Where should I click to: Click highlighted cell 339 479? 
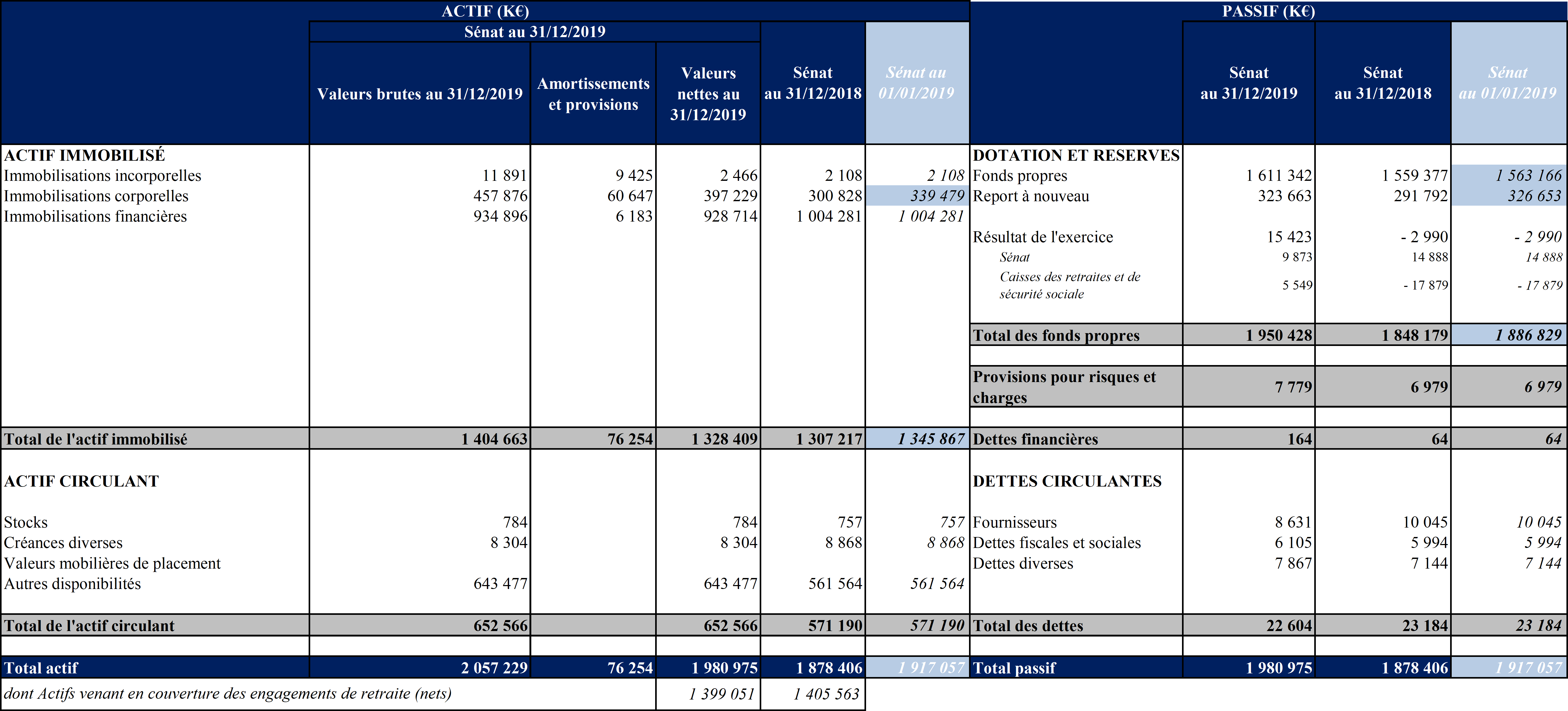coord(937,196)
